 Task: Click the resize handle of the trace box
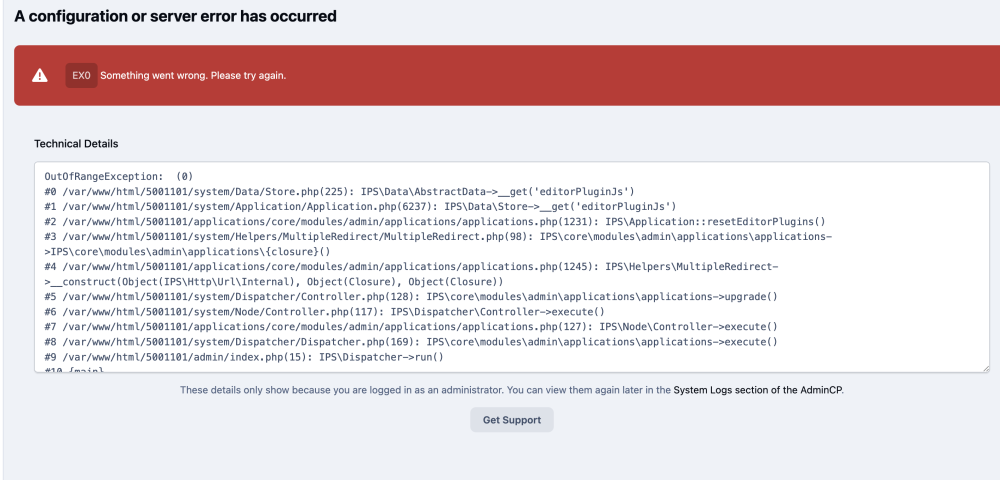coord(985,368)
